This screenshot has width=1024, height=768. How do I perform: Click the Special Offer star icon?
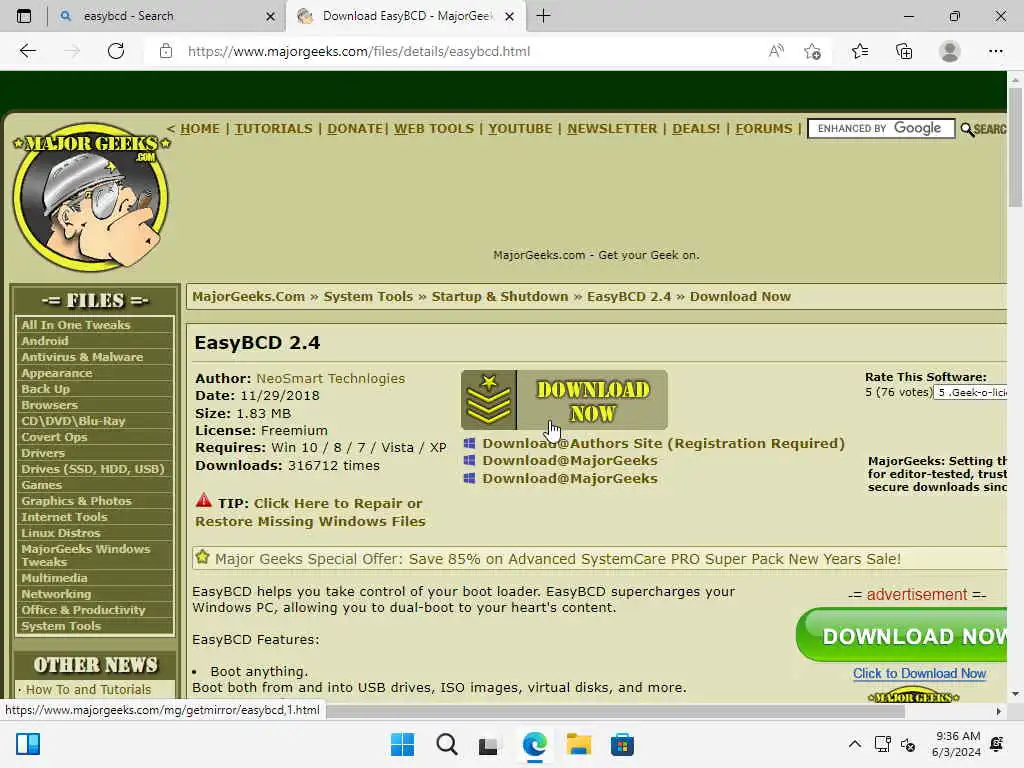coord(202,558)
